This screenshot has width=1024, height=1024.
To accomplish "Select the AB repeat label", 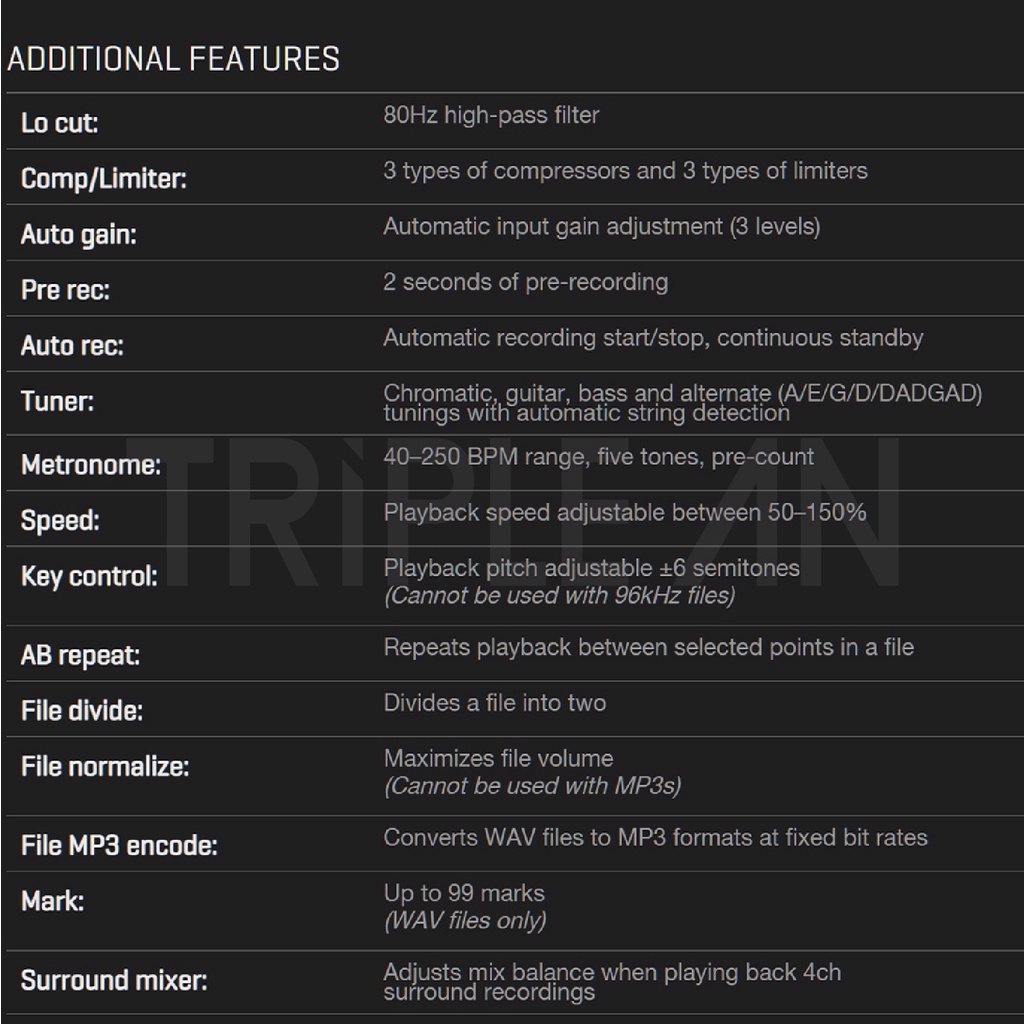I will (80, 655).
